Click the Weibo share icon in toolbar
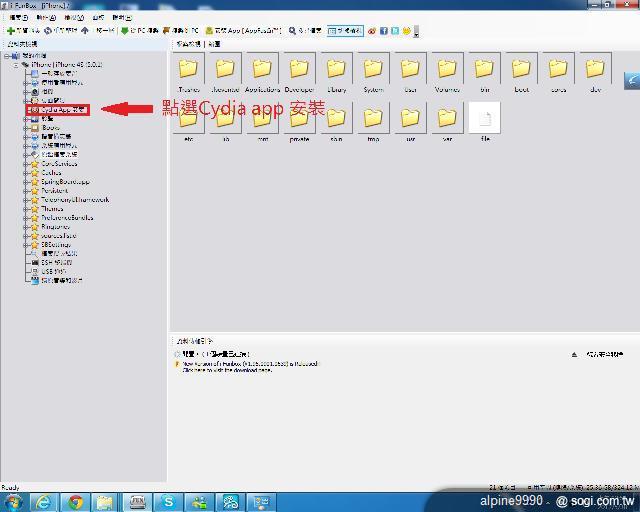This screenshot has width=640, height=512. coord(371,31)
